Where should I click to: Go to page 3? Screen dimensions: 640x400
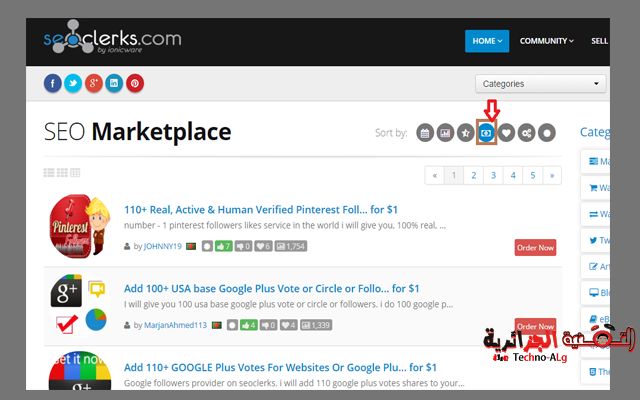[493, 176]
